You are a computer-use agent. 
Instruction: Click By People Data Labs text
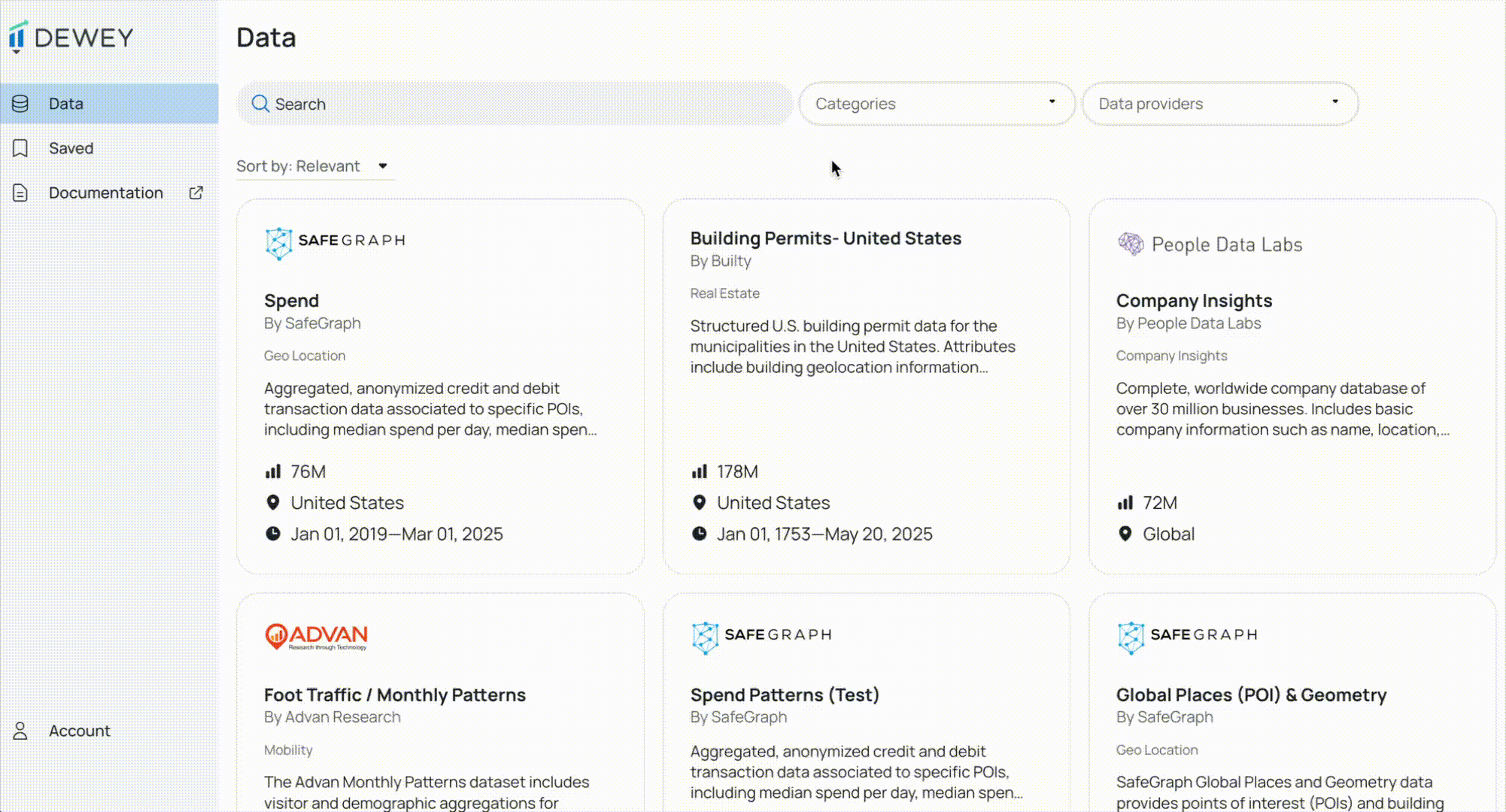1189,323
